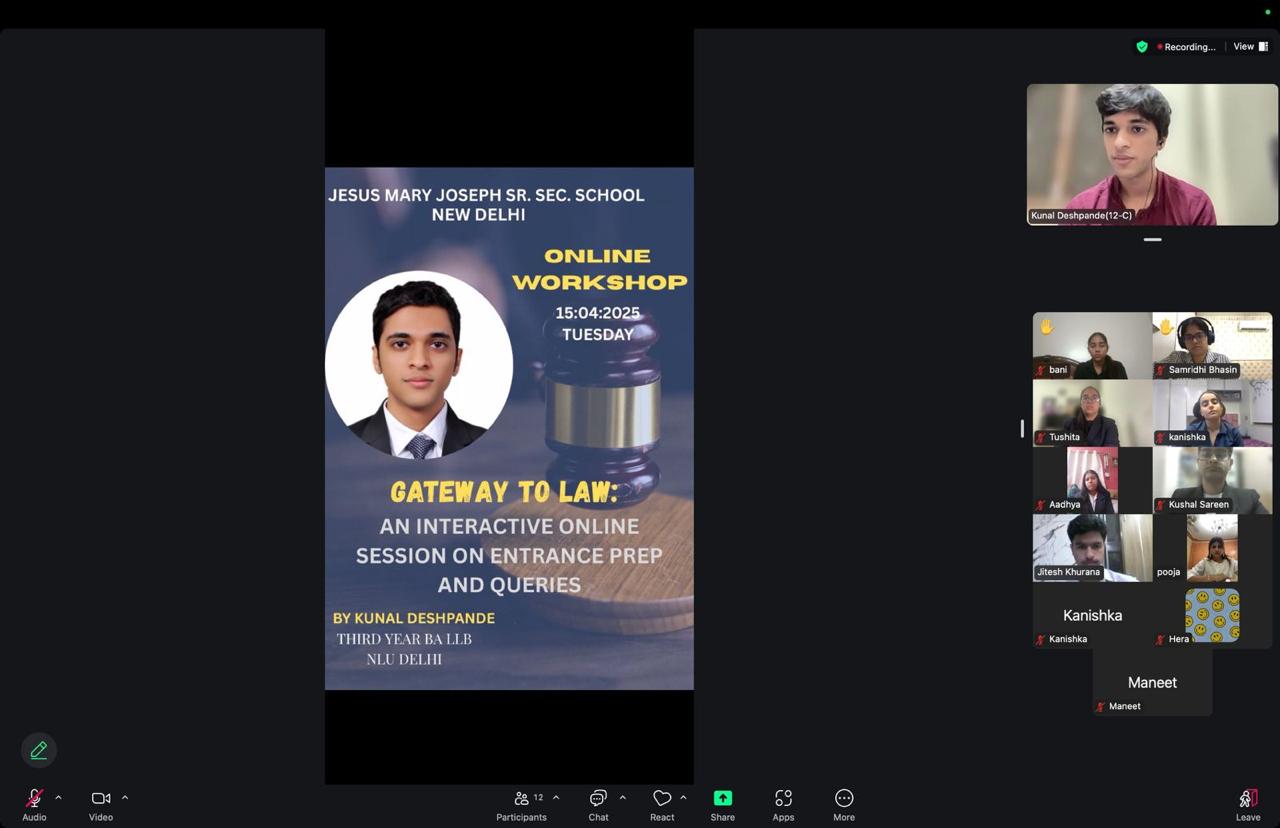Click the Recording indicator

[x=1187, y=47]
